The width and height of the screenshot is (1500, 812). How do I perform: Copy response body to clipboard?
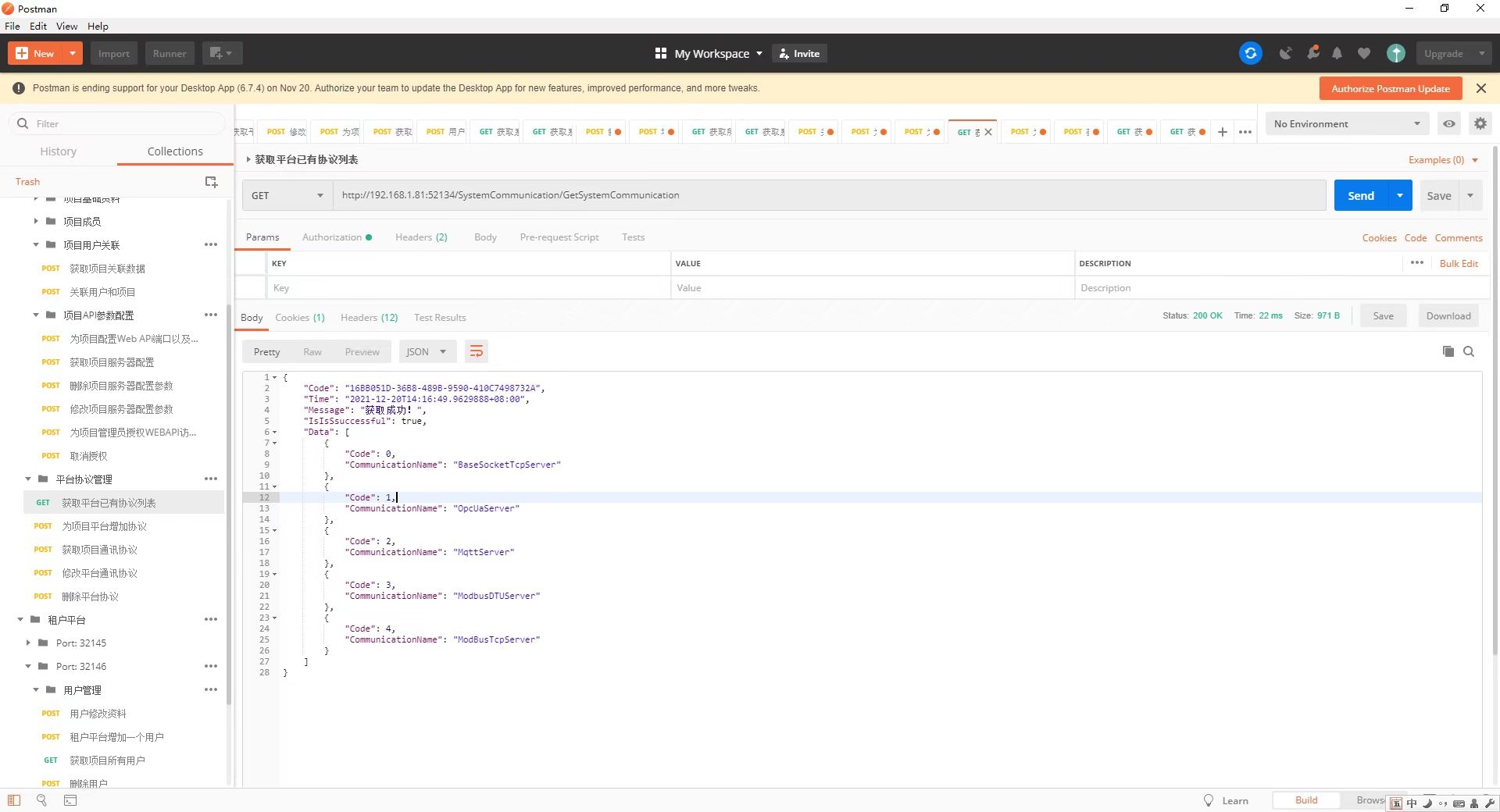tap(1448, 351)
